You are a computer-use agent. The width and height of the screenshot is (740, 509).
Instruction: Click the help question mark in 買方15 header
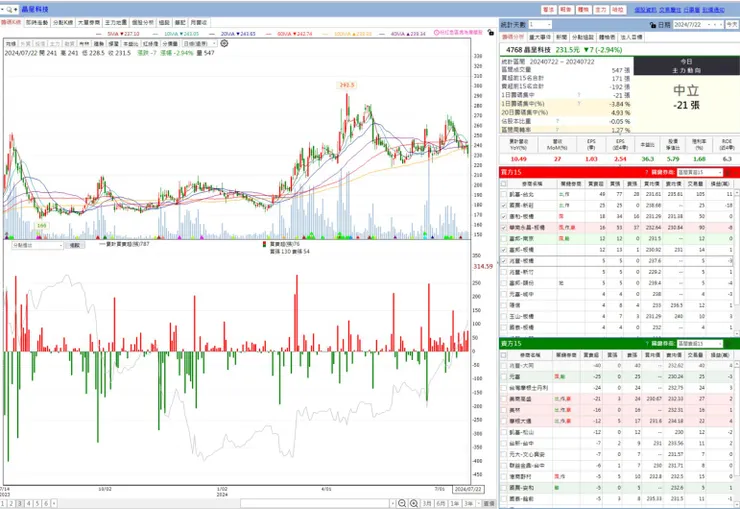(647, 172)
